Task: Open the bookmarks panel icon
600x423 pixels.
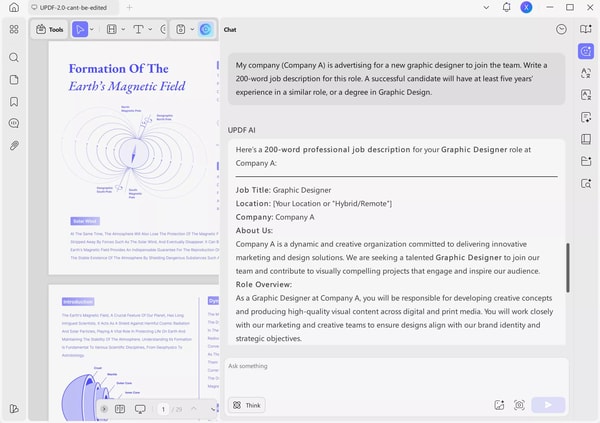Action: tap(14, 101)
